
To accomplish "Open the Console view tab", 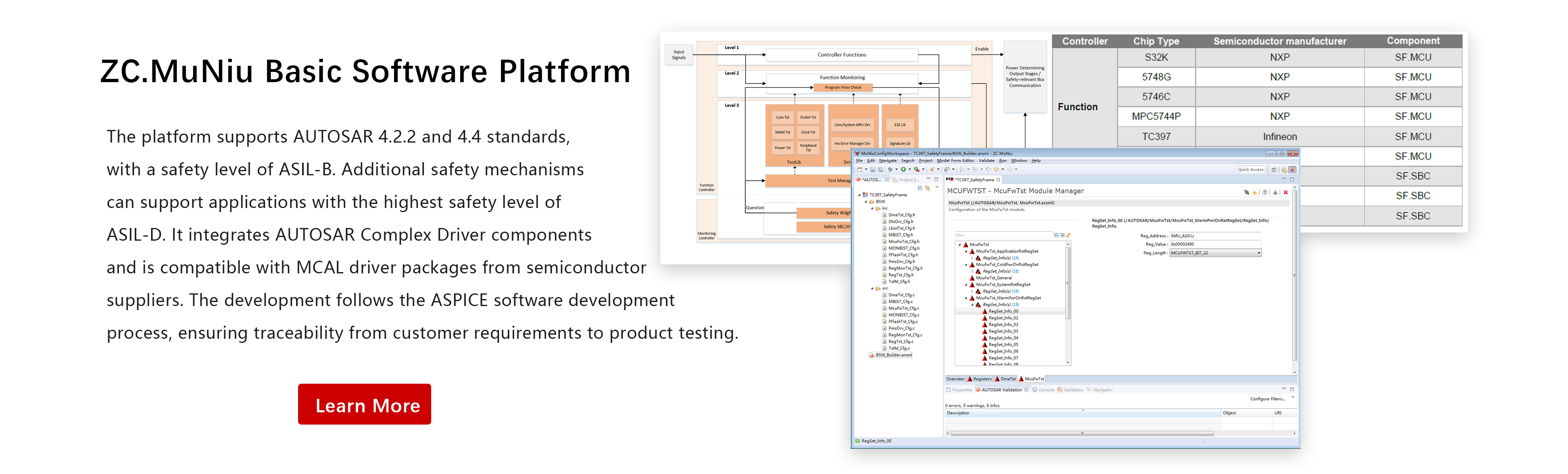I will tap(1044, 390).
